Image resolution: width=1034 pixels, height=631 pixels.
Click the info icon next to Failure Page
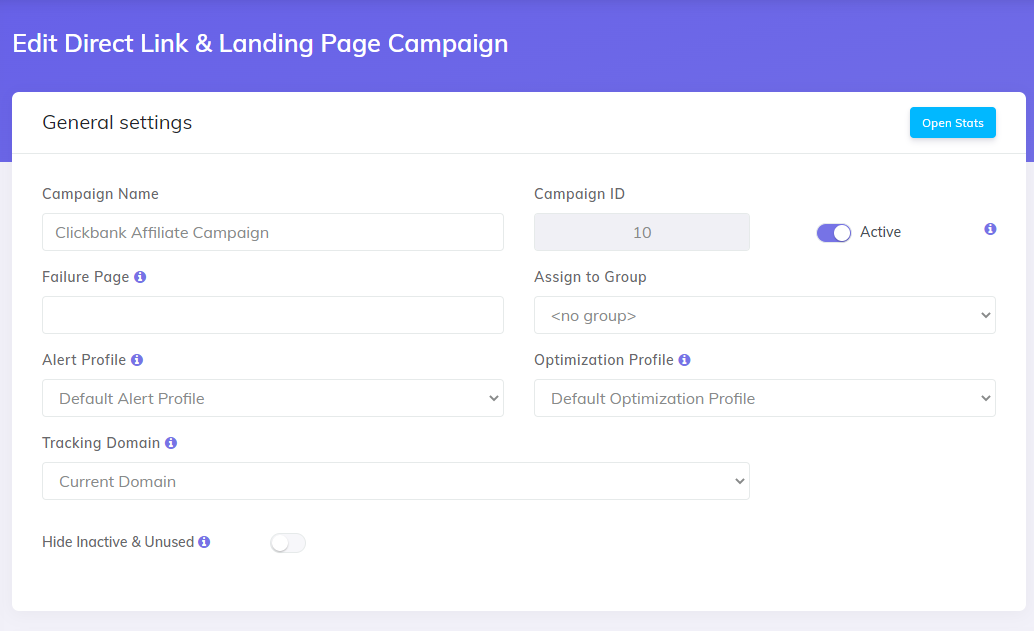140,277
